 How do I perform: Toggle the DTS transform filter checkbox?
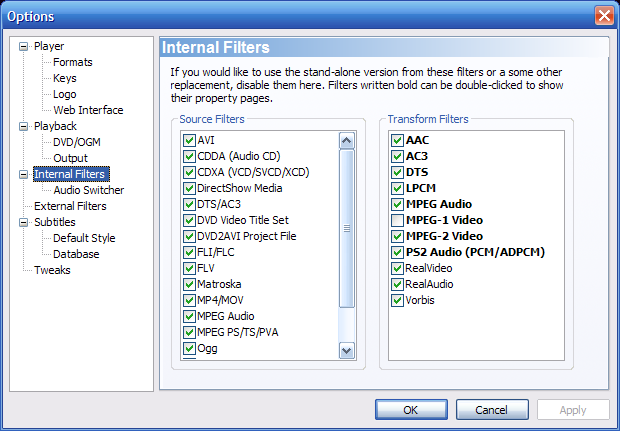pyautogui.click(x=397, y=172)
